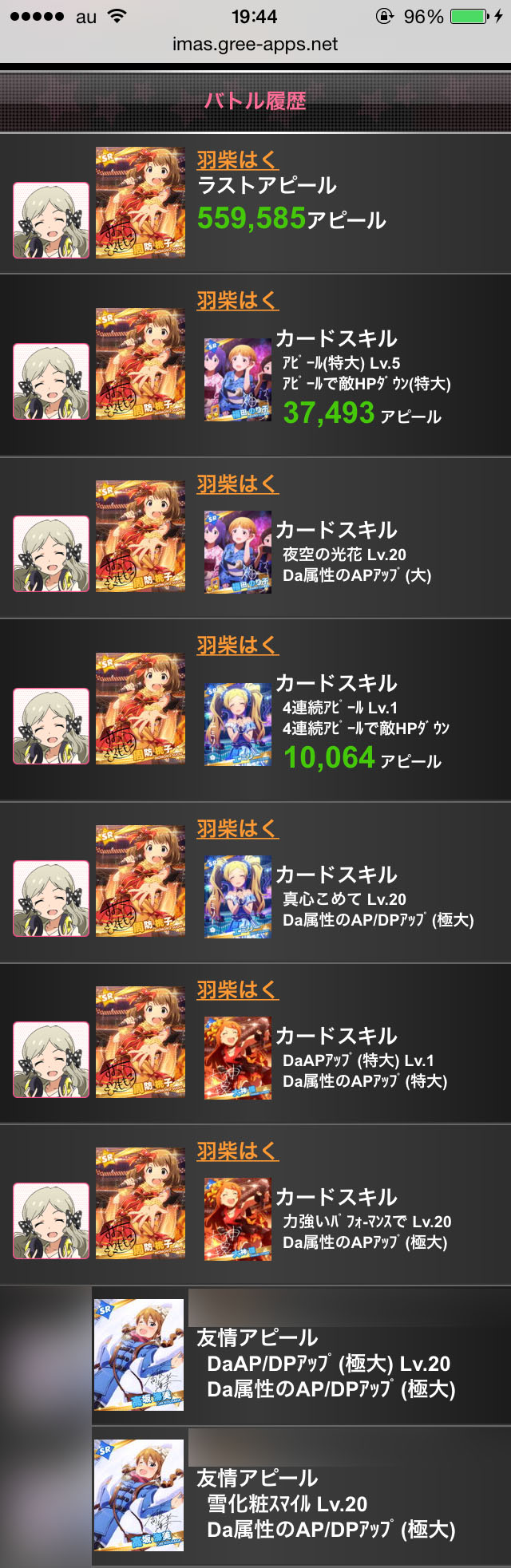Image resolution: width=511 pixels, height=1568 pixels.
Task: Tap the バトル履歴 page header
Action: pos(255,101)
